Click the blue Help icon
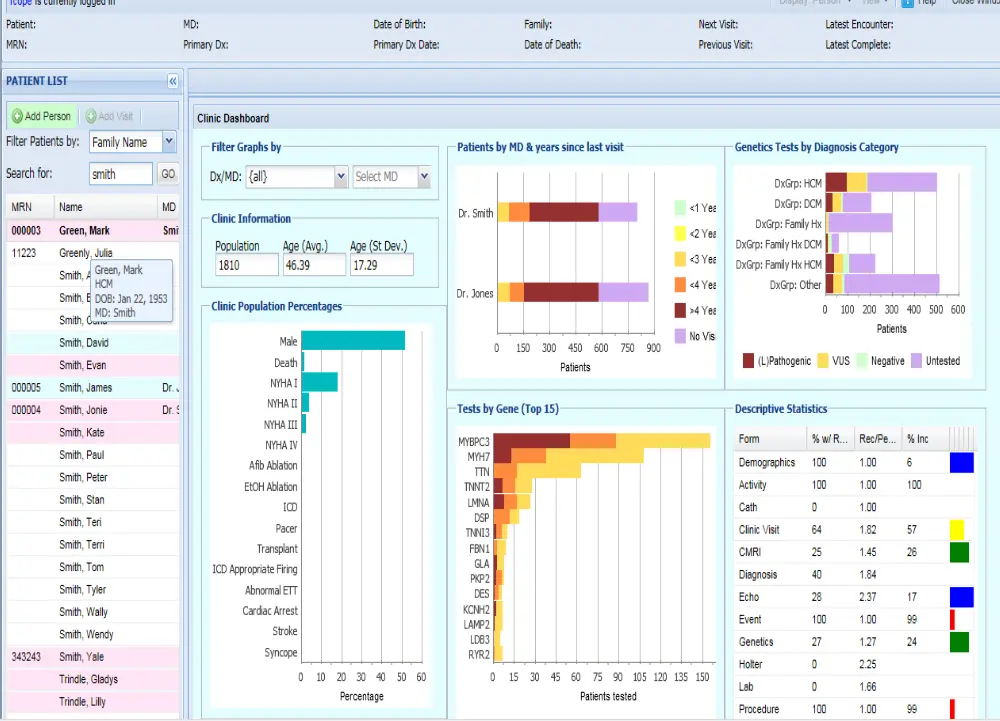The height and width of the screenshot is (721, 1000). [906, 4]
